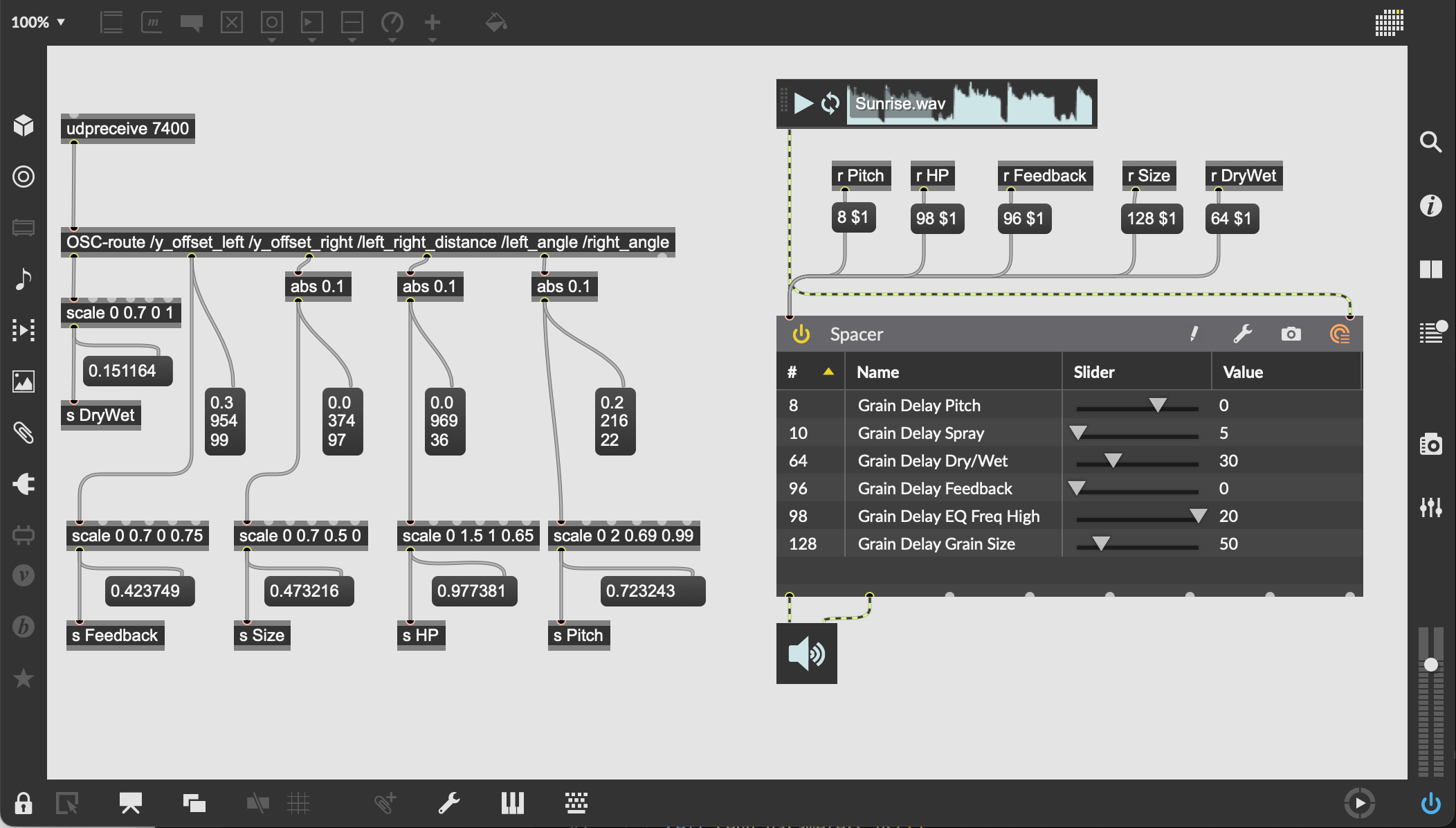Open the zoom level dropdown at 100%
Image resolution: width=1456 pixels, height=828 pixels.
[38, 22]
